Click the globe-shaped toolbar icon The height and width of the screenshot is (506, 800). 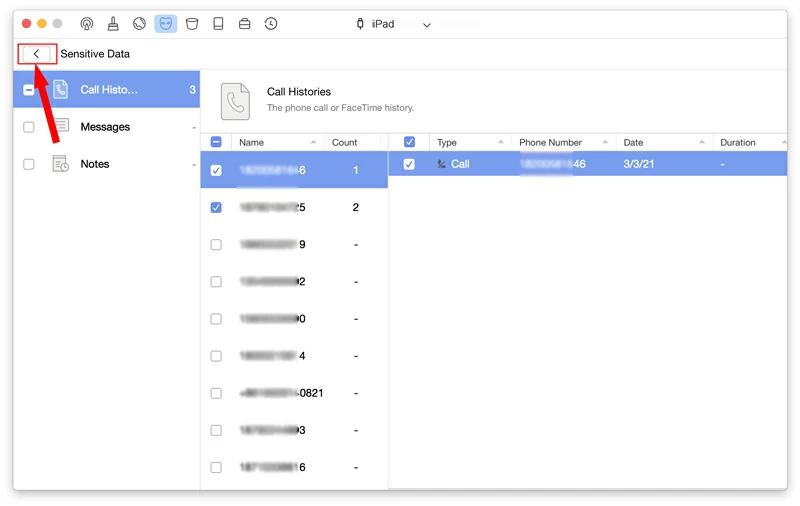coord(139,24)
